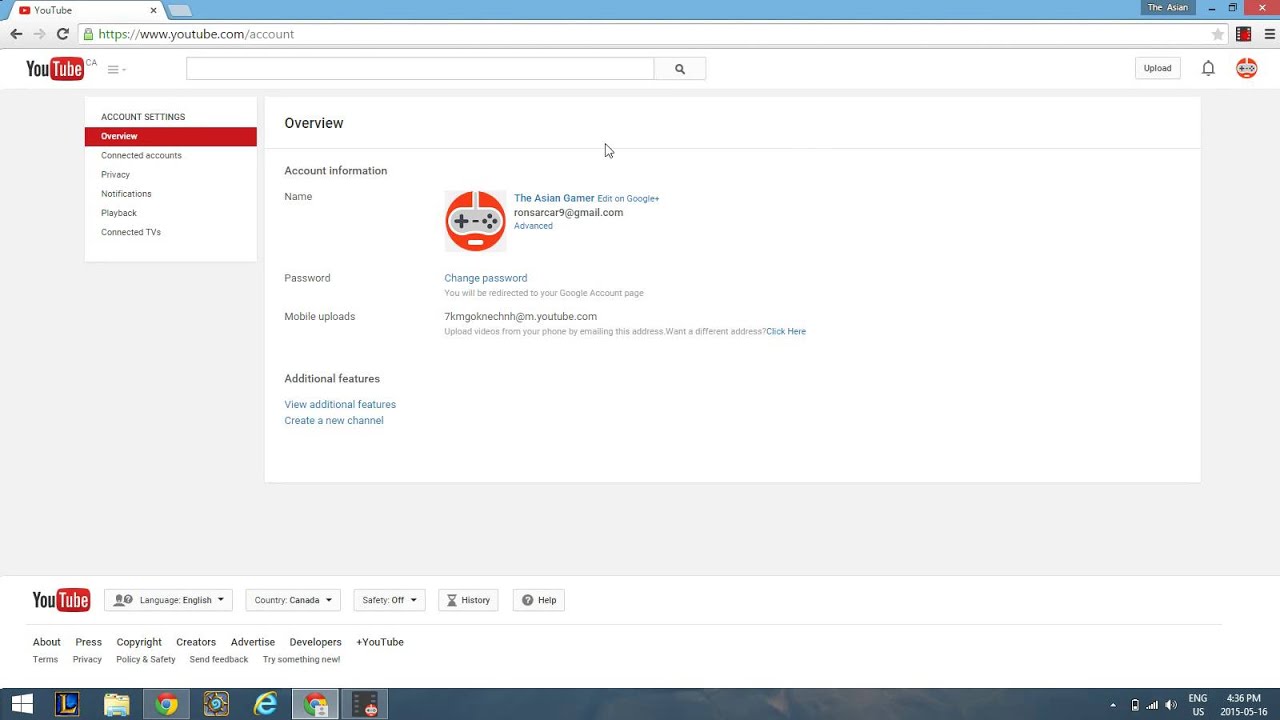Click Create a new channel
The image size is (1280, 720).
tap(334, 420)
